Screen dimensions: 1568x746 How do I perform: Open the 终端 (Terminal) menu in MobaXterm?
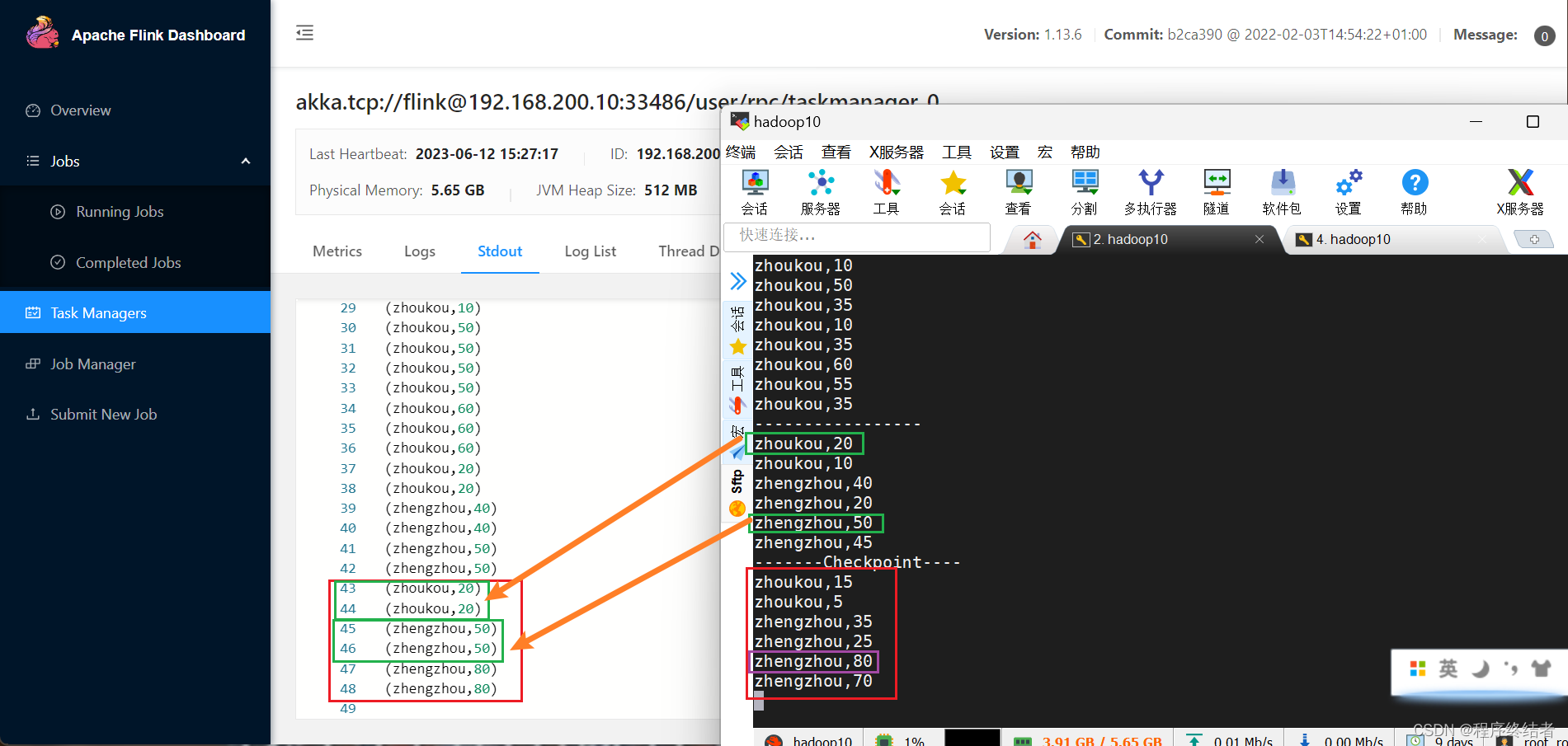point(741,152)
